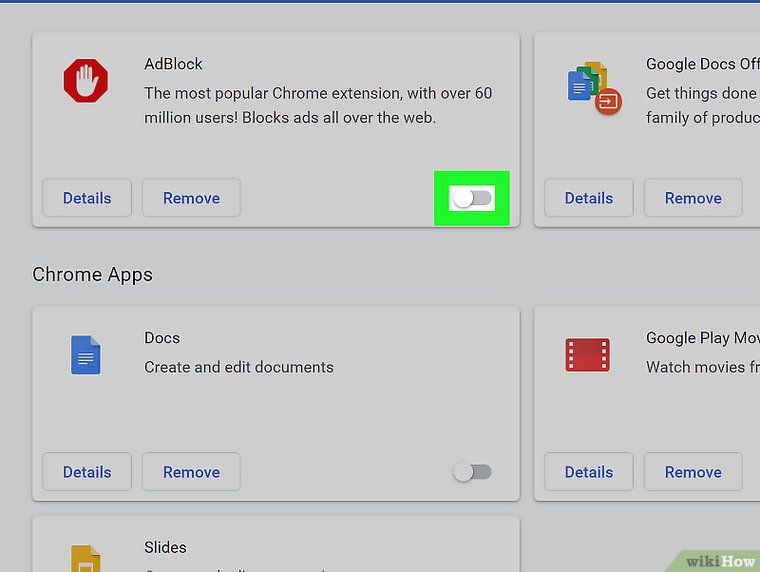Remove the Google Docs Offline extension

pyautogui.click(x=693, y=198)
